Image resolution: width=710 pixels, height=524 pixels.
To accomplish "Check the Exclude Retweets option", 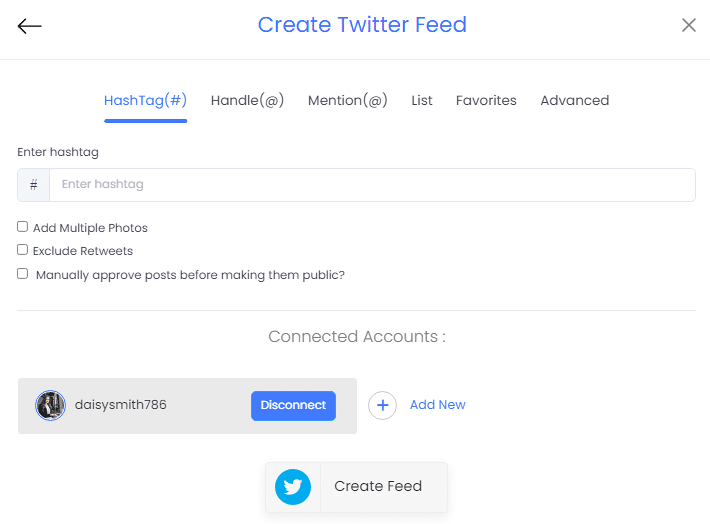I will point(23,250).
